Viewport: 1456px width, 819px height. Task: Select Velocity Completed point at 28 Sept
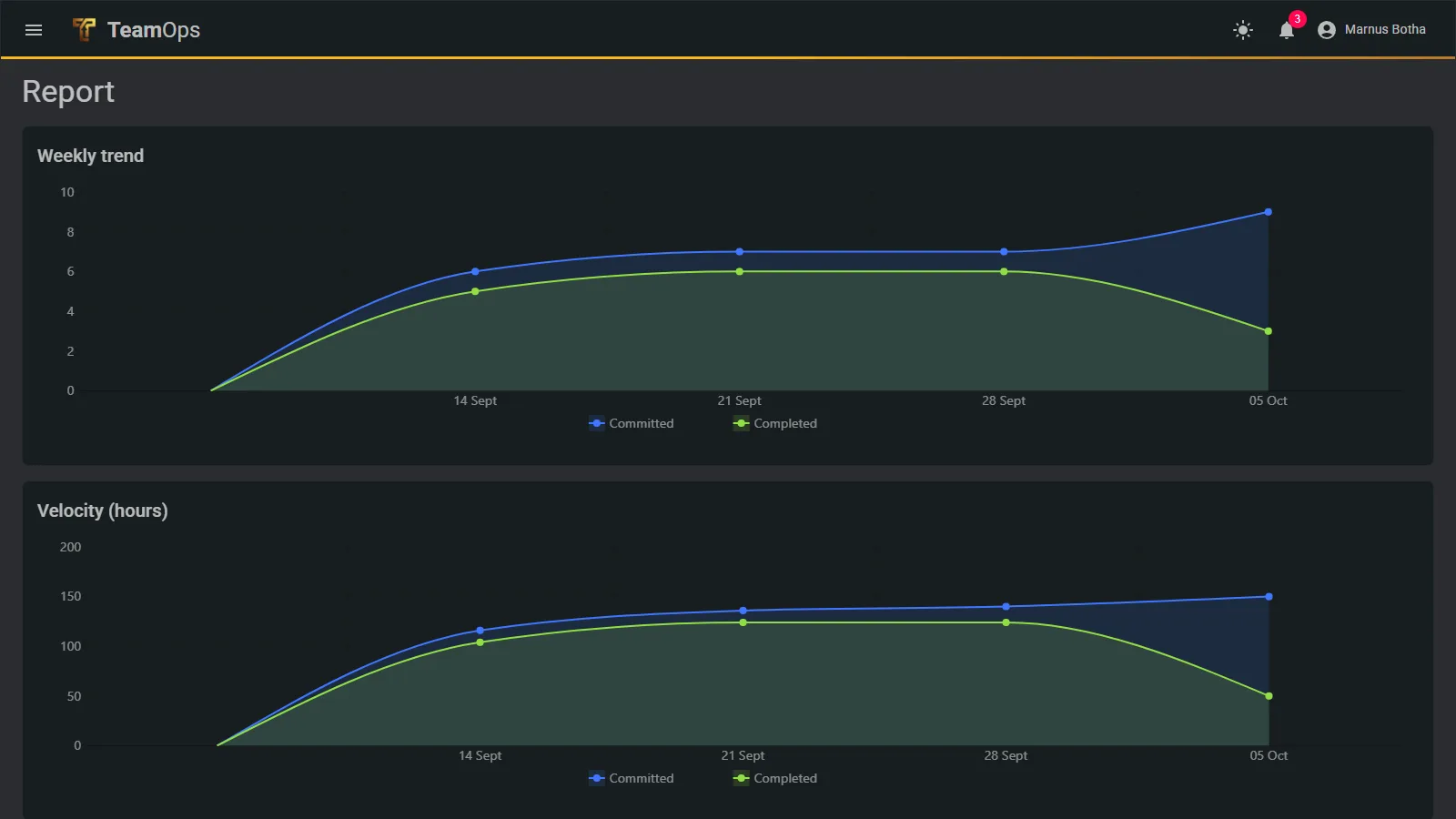(x=1006, y=622)
